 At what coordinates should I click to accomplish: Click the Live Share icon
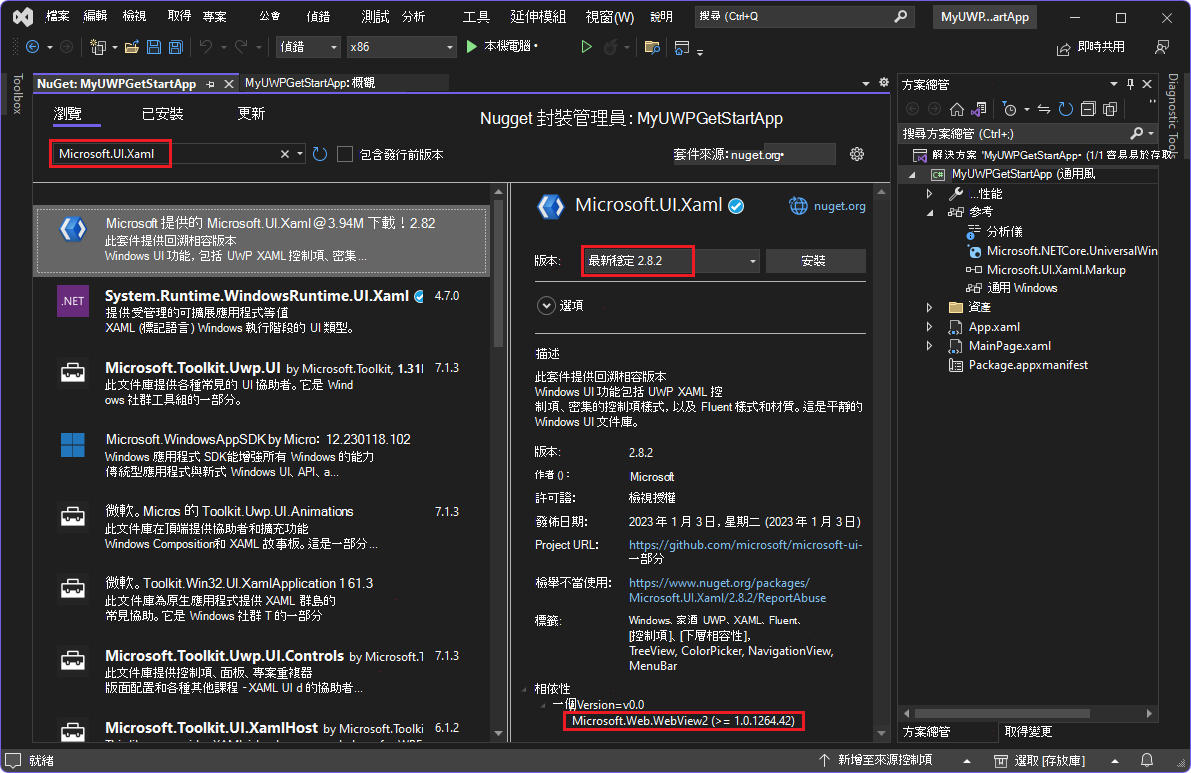tap(1063, 49)
